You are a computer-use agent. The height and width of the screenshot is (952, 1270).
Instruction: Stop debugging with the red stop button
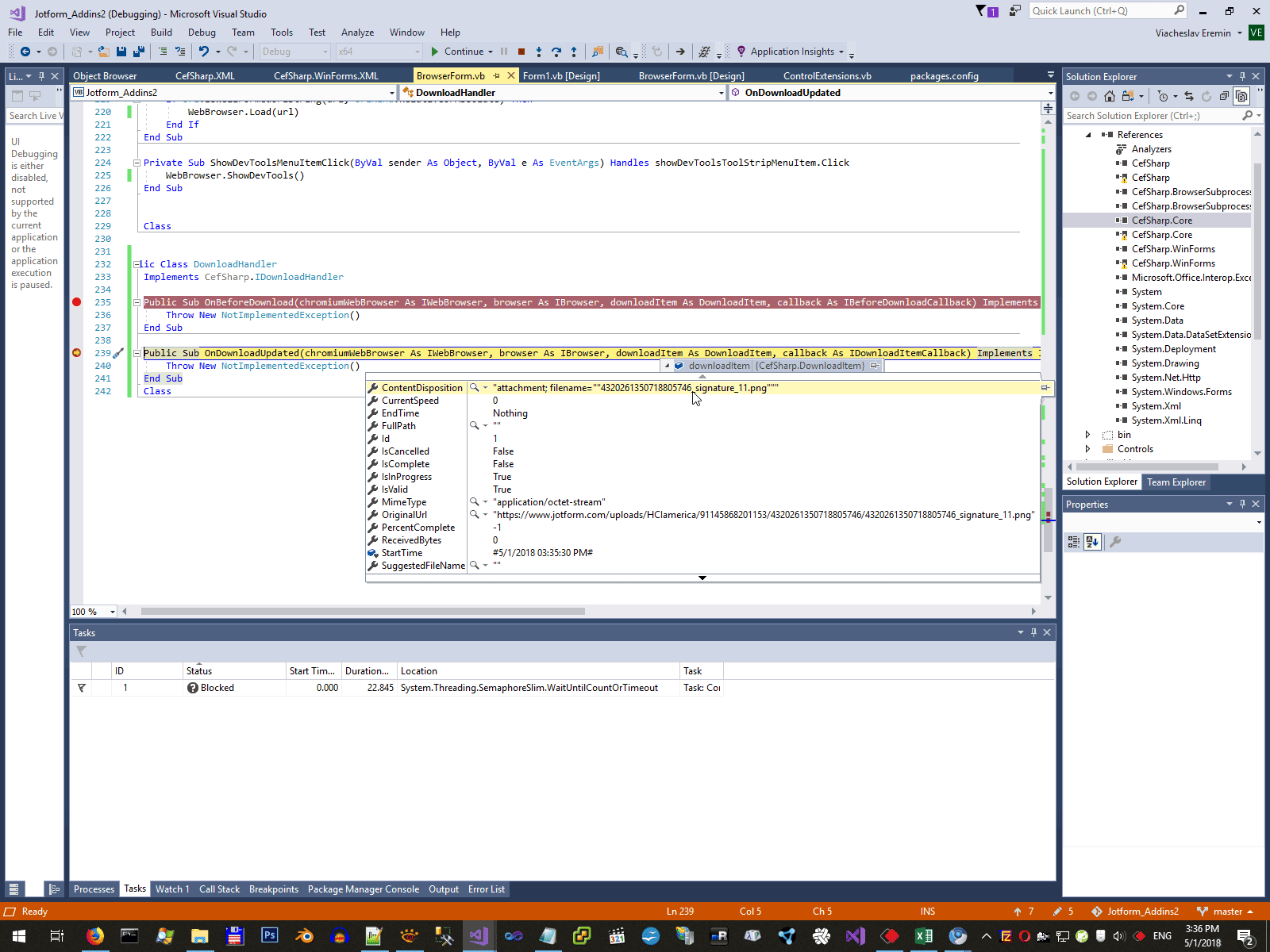pyautogui.click(x=521, y=52)
